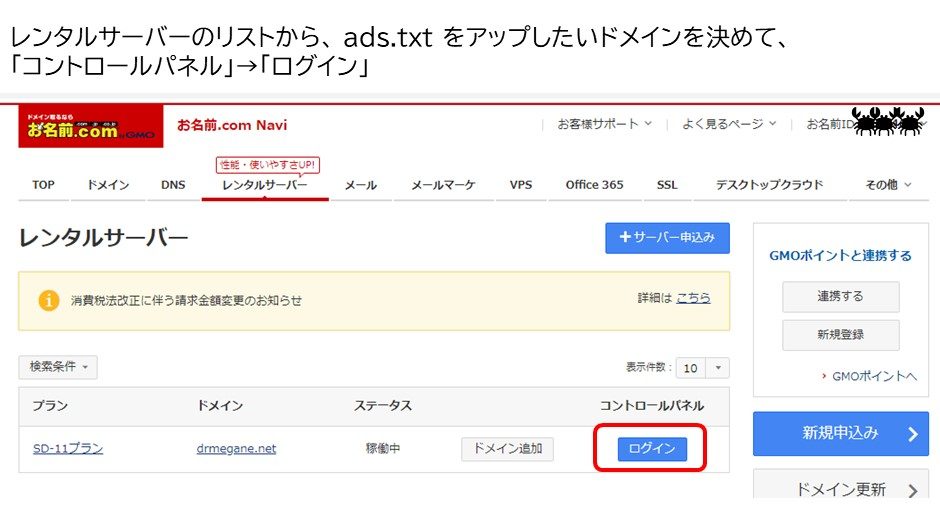Click the ステータス column header

(382, 405)
